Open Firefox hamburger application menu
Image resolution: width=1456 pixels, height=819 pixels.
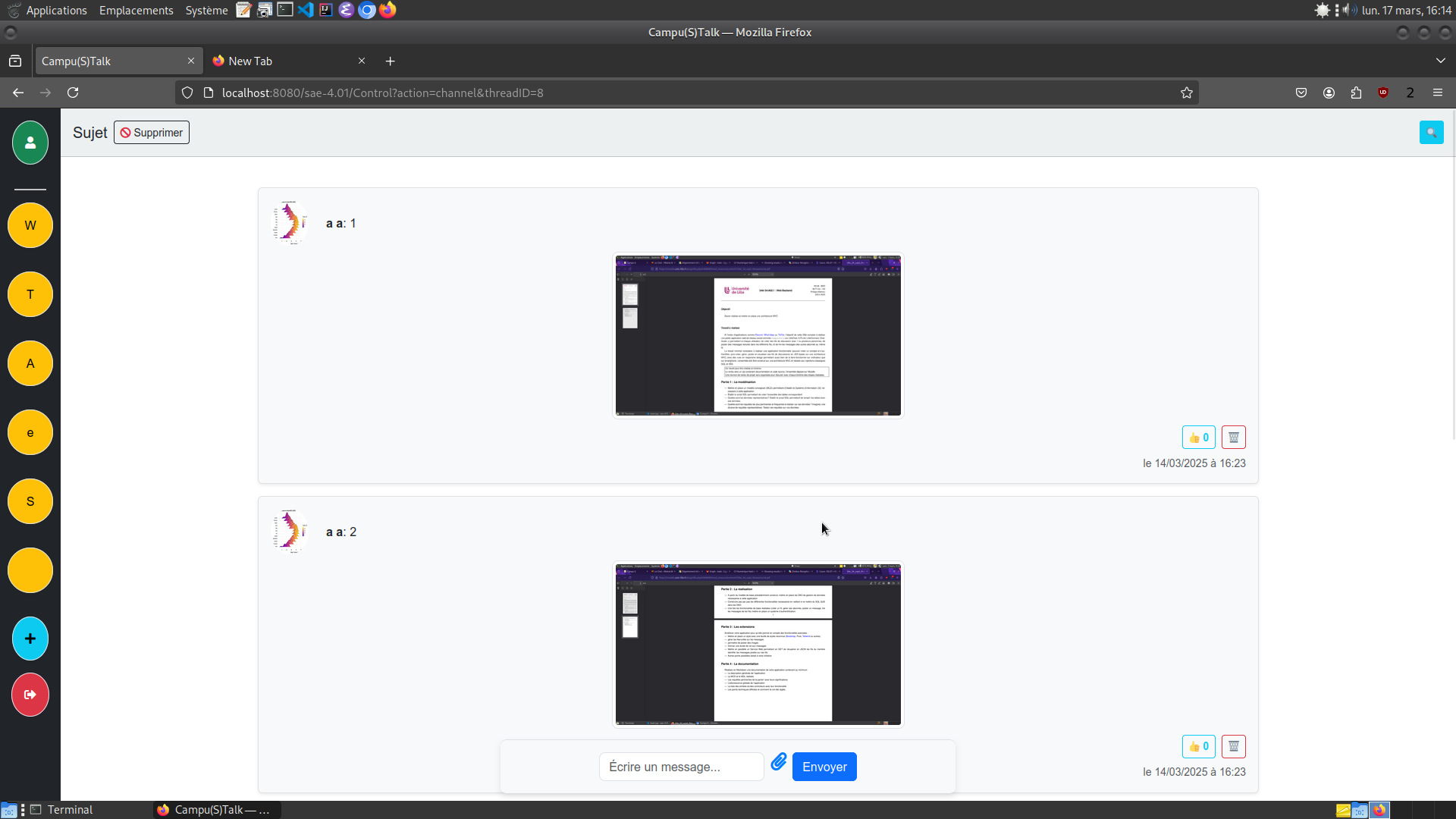point(1438,93)
